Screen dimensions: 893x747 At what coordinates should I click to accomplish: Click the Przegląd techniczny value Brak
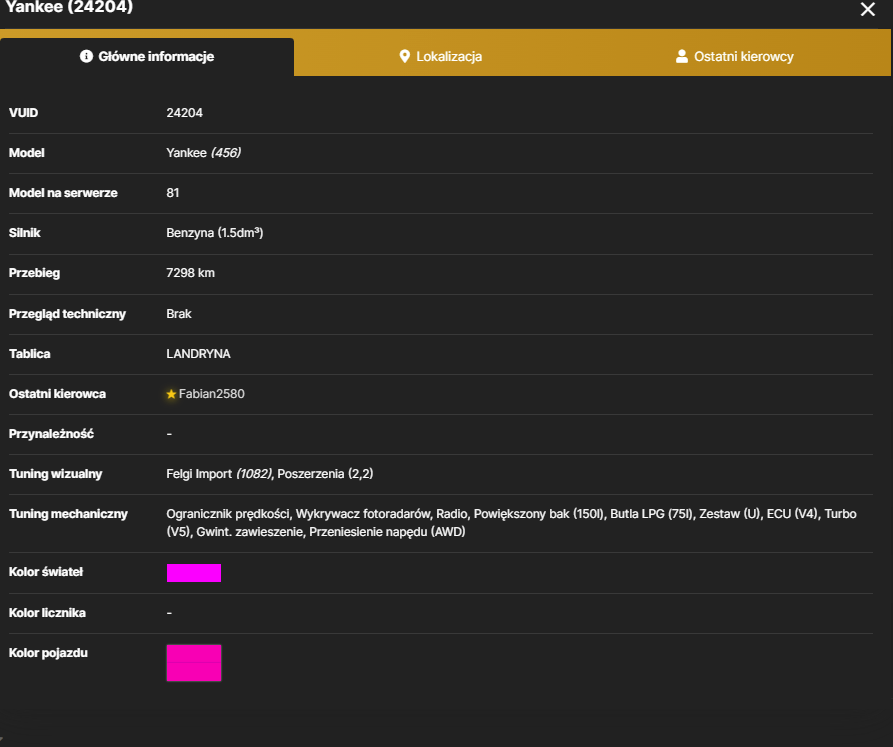pos(179,314)
